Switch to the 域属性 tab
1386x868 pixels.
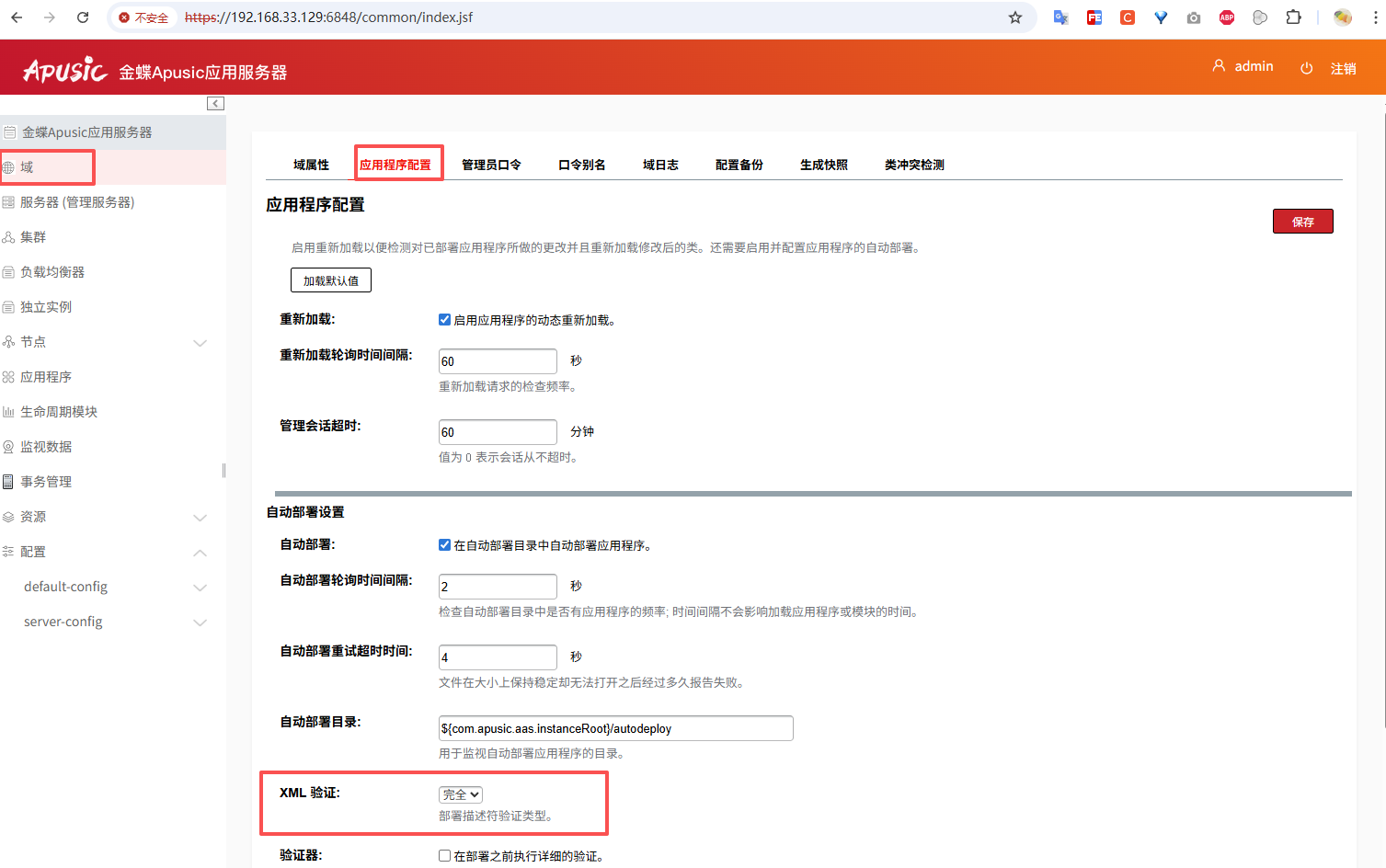[311, 165]
